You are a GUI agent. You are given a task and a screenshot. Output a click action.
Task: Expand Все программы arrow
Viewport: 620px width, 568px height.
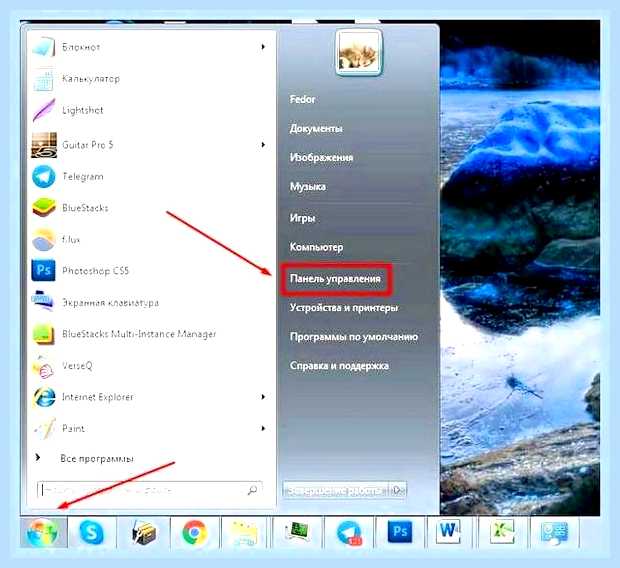pos(38,458)
